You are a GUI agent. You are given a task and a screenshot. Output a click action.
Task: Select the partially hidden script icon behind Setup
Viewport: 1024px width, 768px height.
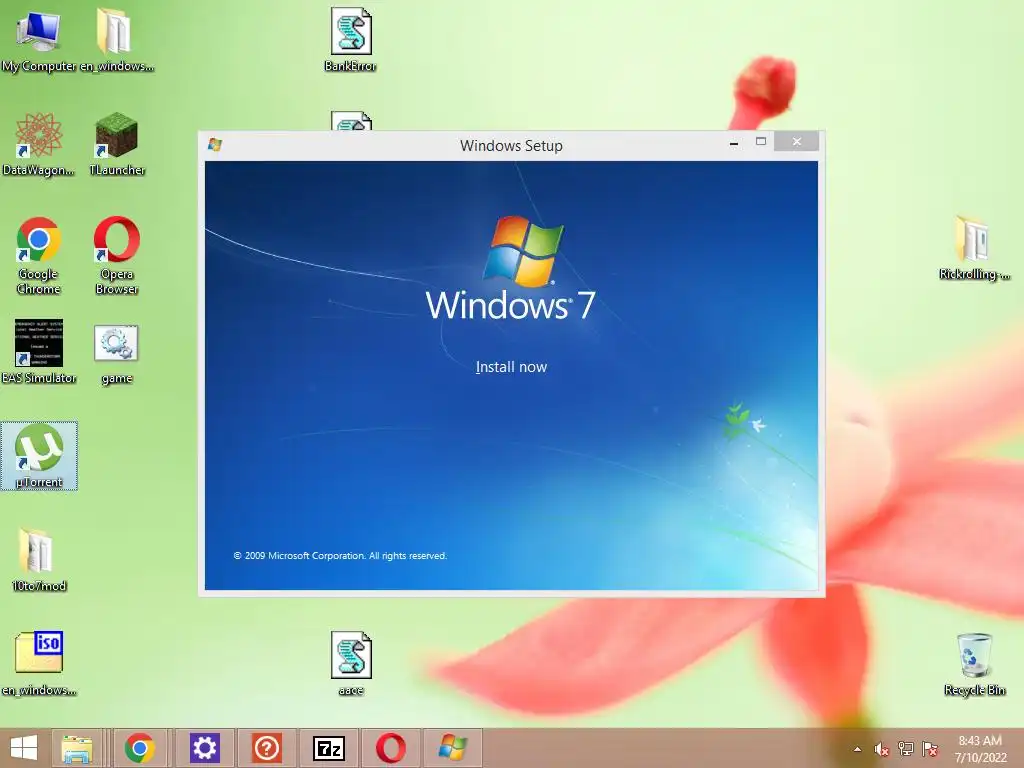351,121
